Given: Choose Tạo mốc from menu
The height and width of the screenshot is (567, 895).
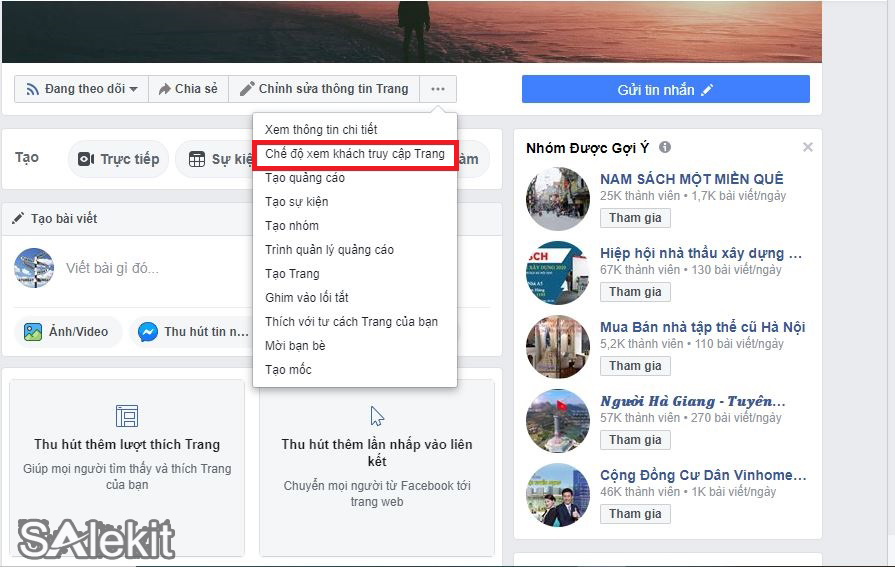Looking at the screenshot, I should point(354,369).
